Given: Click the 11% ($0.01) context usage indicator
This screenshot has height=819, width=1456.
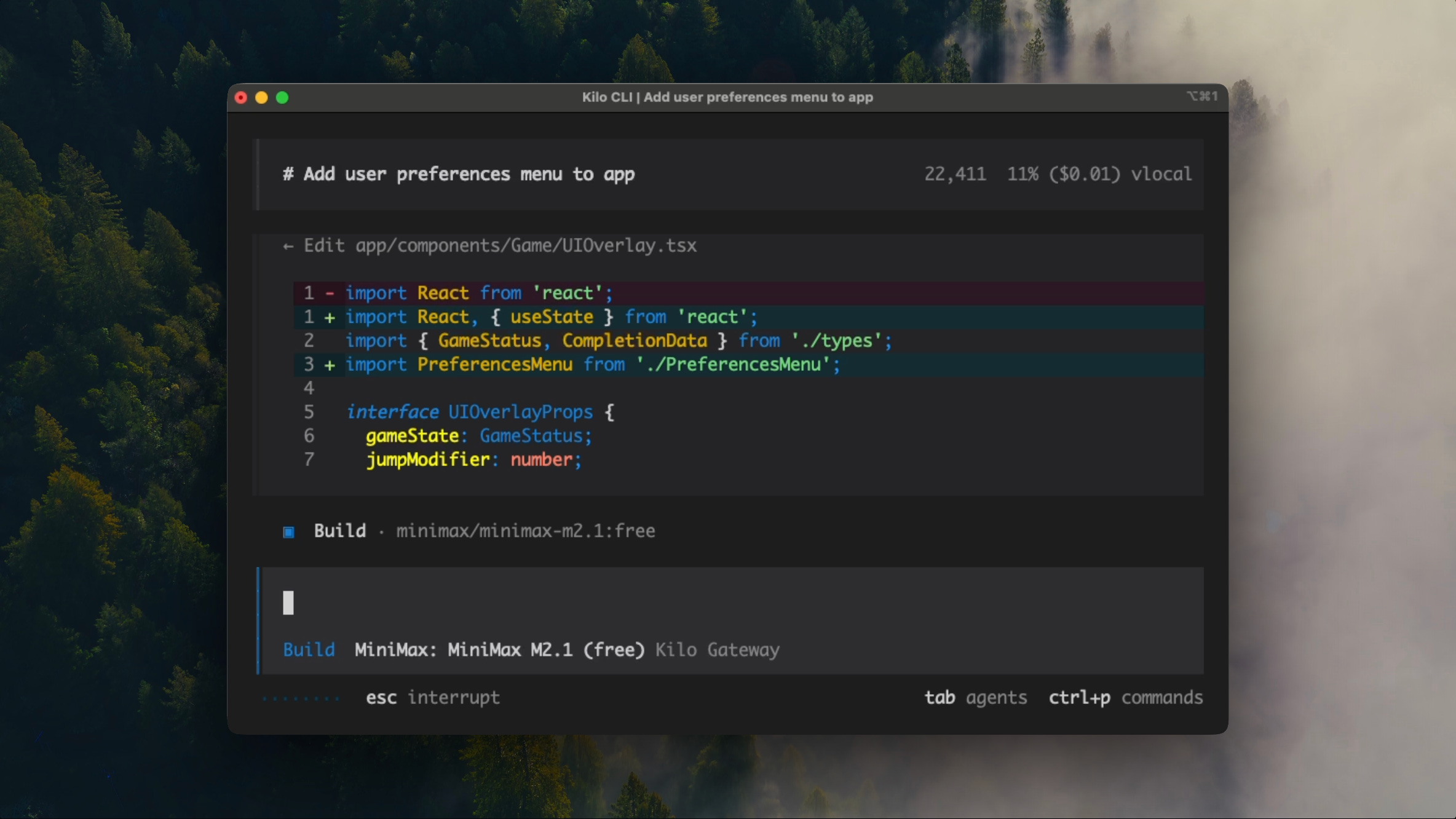Looking at the screenshot, I should click(x=1064, y=175).
